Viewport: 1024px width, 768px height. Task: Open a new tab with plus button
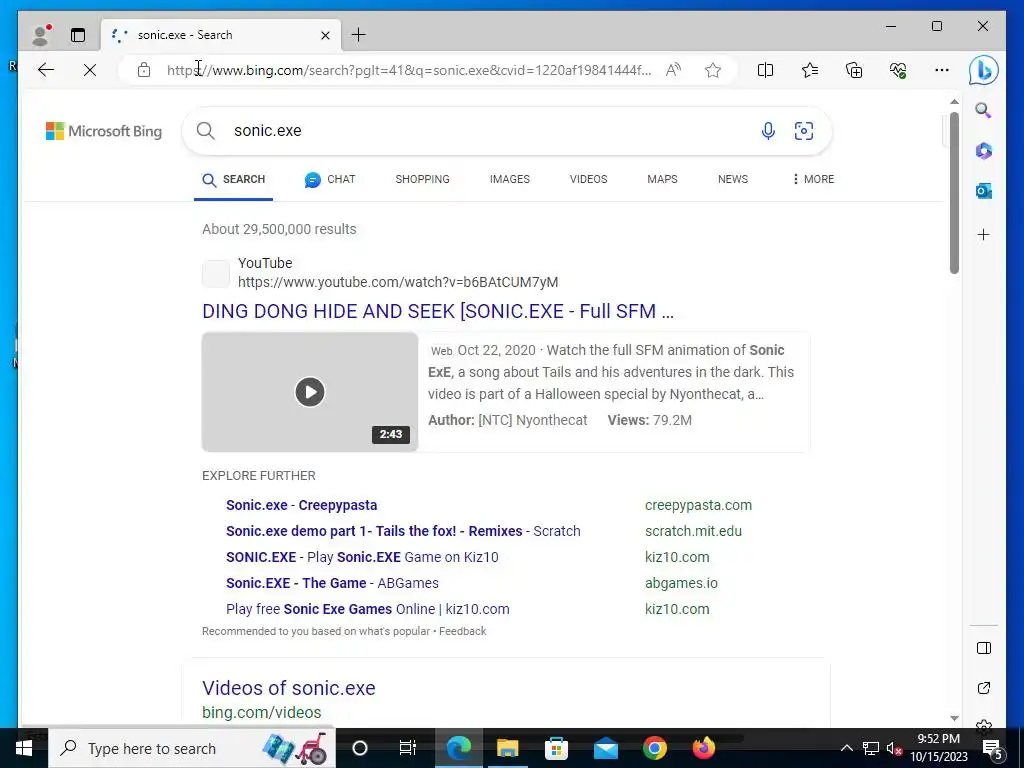[x=359, y=35]
